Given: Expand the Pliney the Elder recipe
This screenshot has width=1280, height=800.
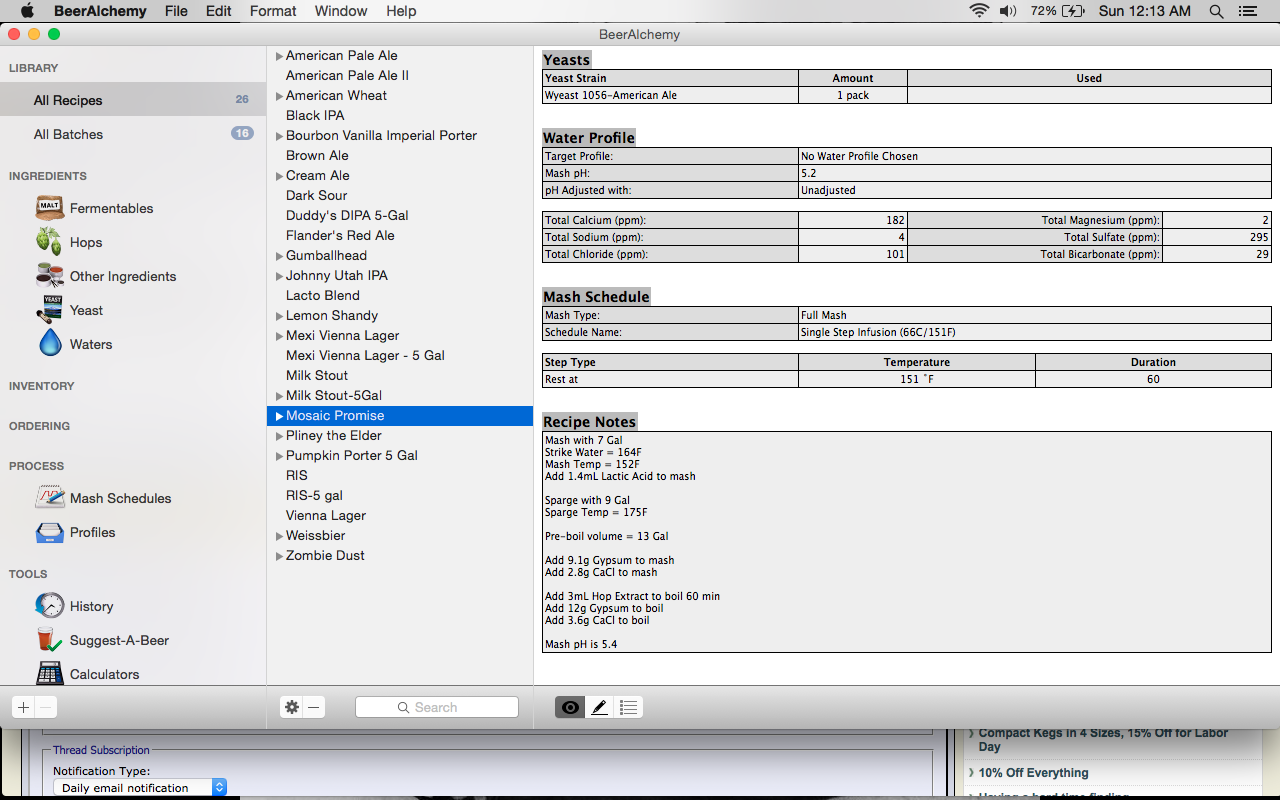Looking at the screenshot, I should click(279, 436).
